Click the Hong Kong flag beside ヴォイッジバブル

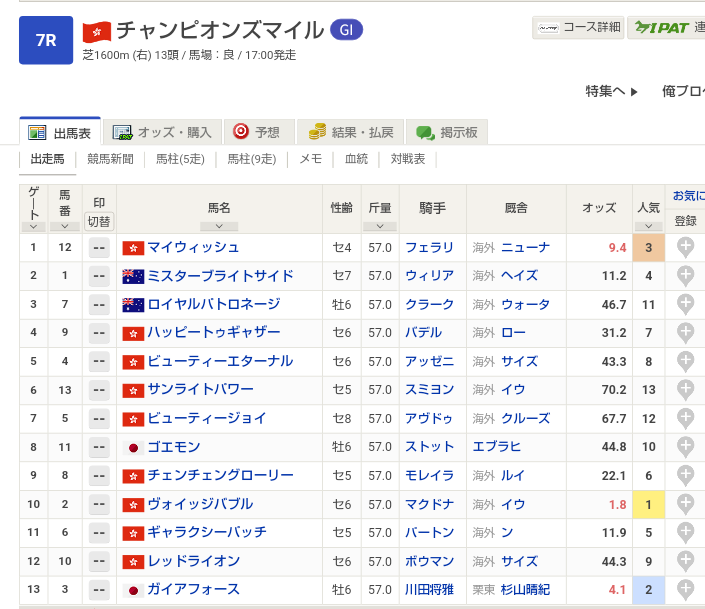pyautogui.click(x=133, y=505)
